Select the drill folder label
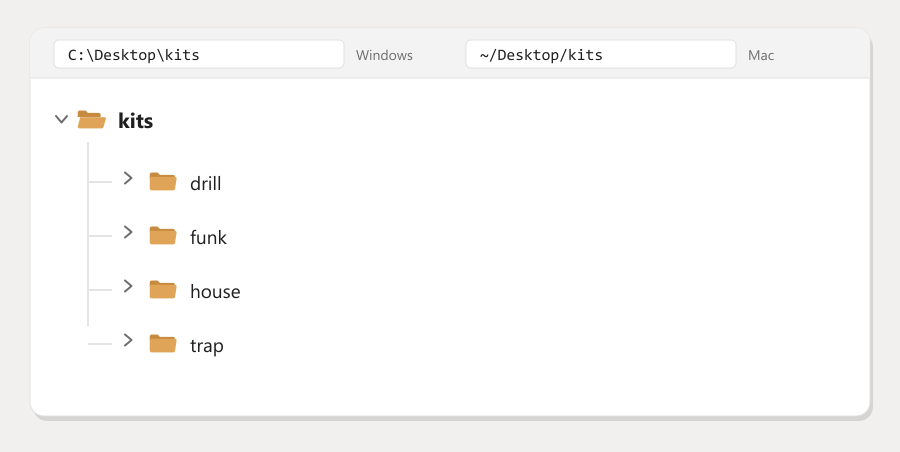This screenshot has width=900, height=452. [205, 183]
